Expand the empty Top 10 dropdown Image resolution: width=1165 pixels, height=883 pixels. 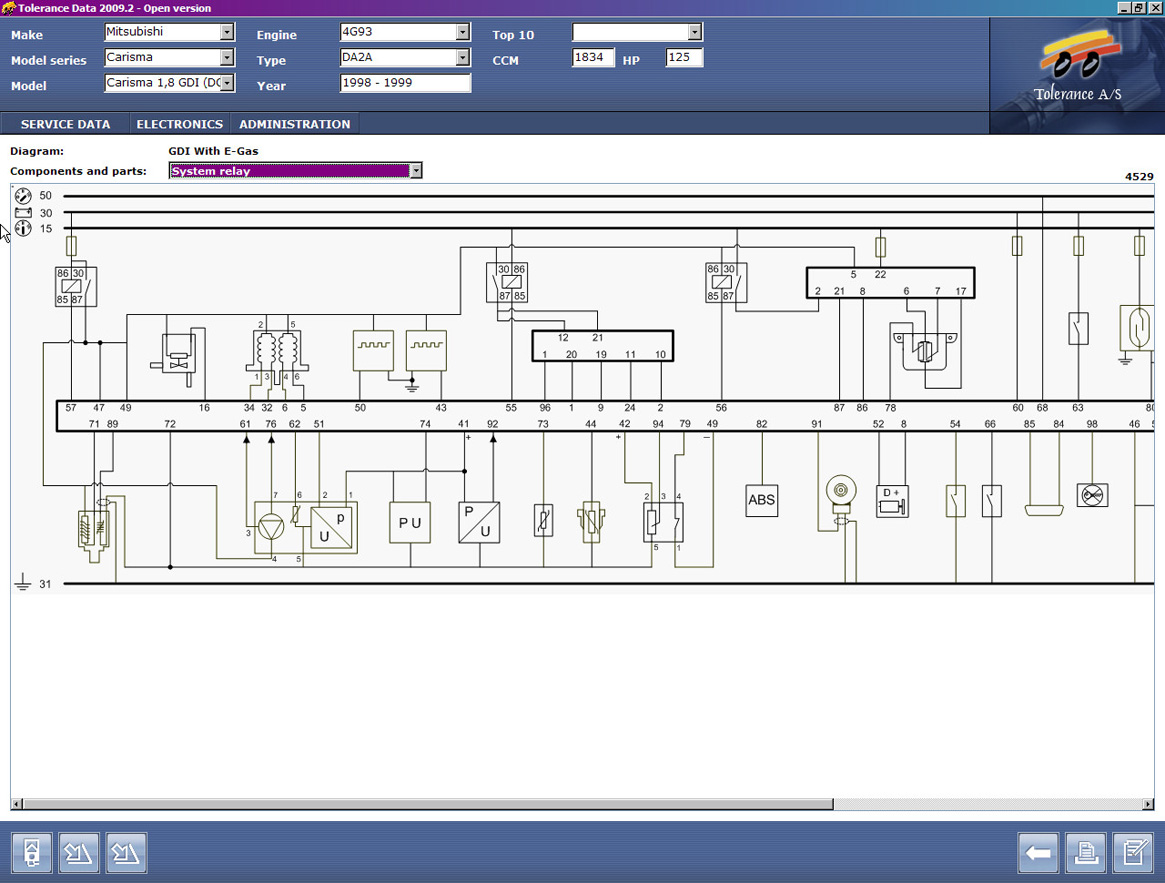[695, 32]
